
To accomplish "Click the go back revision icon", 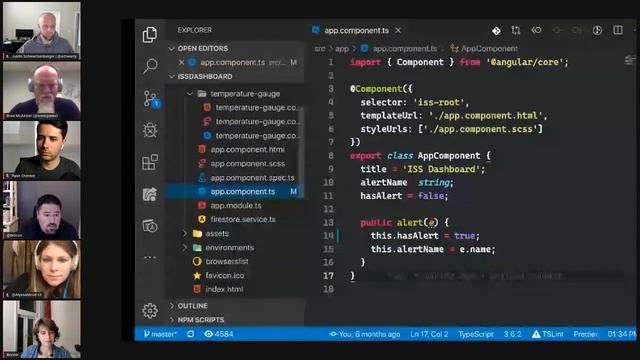I will click(x=536, y=30).
